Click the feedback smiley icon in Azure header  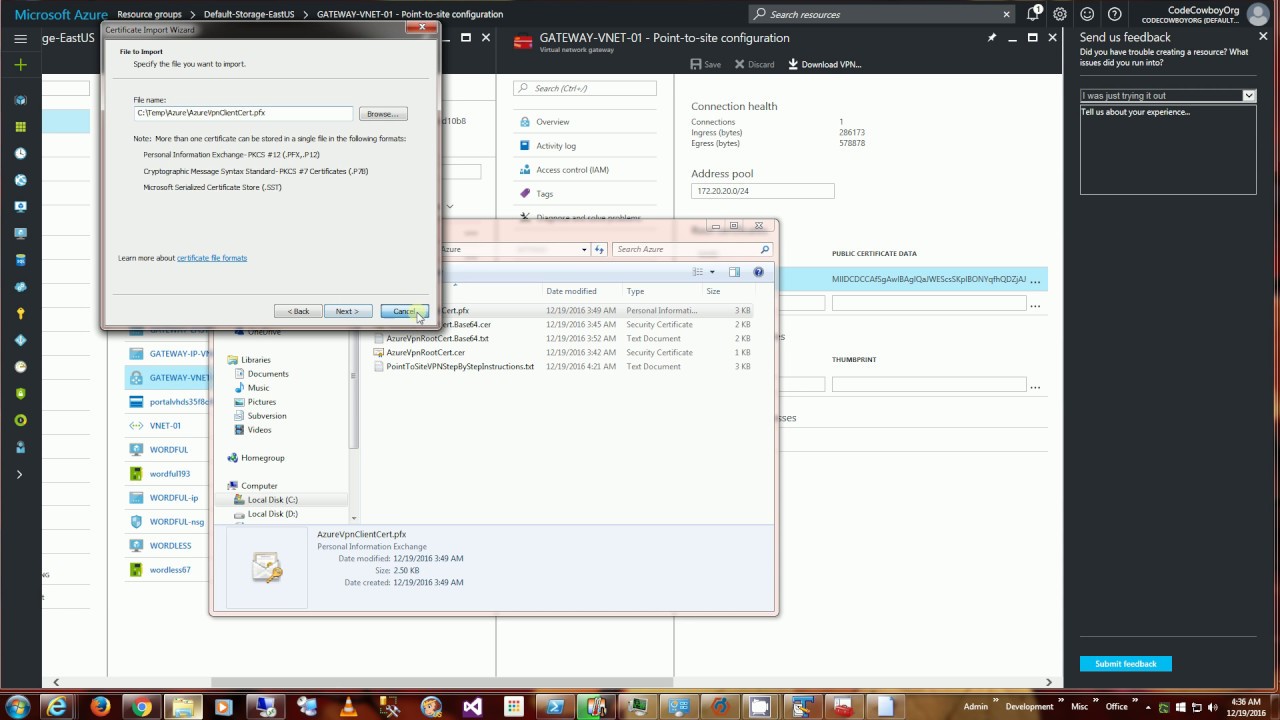1087,14
